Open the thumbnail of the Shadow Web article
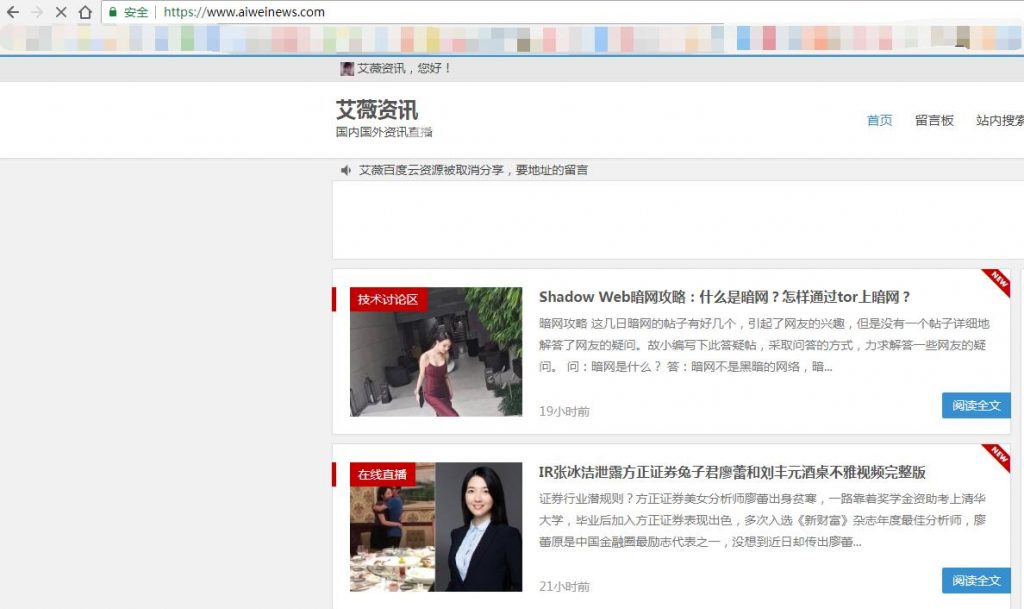Viewport: 1024px width, 609px height. (436, 352)
